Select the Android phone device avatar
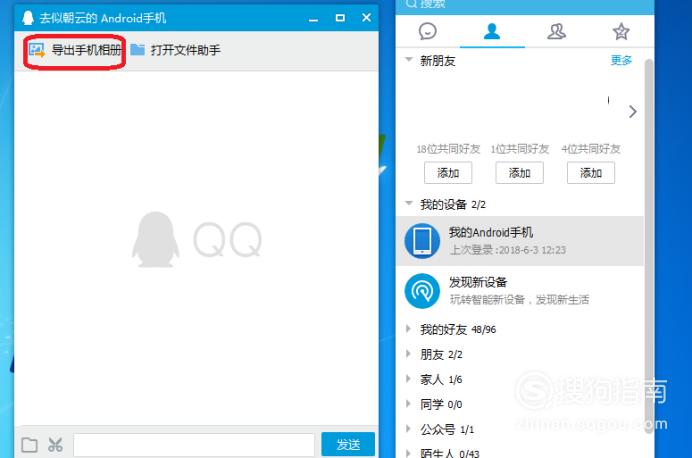Screen dimensions: 692x458 (x=422, y=241)
